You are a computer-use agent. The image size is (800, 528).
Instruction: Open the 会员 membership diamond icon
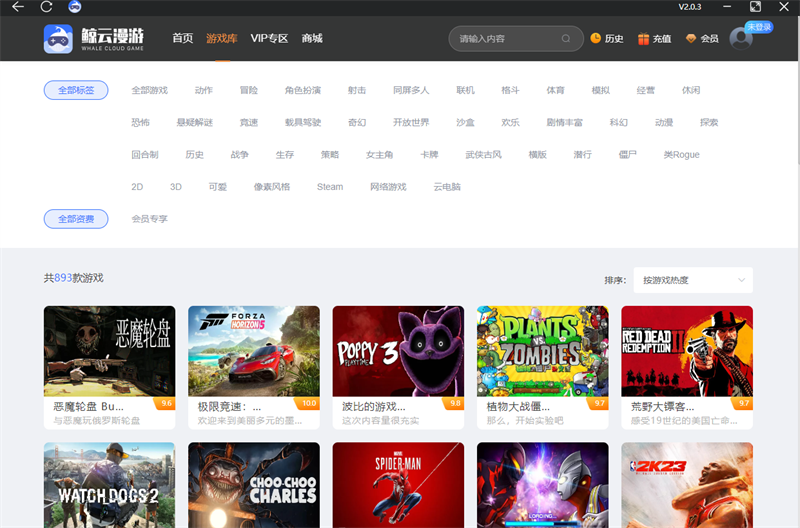[690, 39]
